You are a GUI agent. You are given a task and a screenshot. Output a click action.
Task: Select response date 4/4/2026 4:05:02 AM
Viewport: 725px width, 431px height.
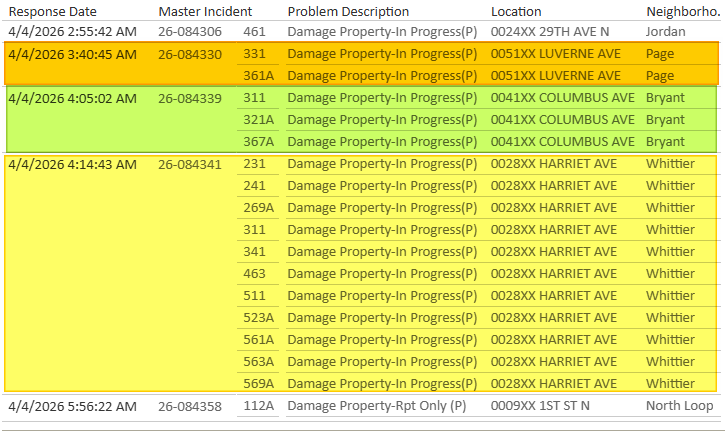(x=73, y=98)
